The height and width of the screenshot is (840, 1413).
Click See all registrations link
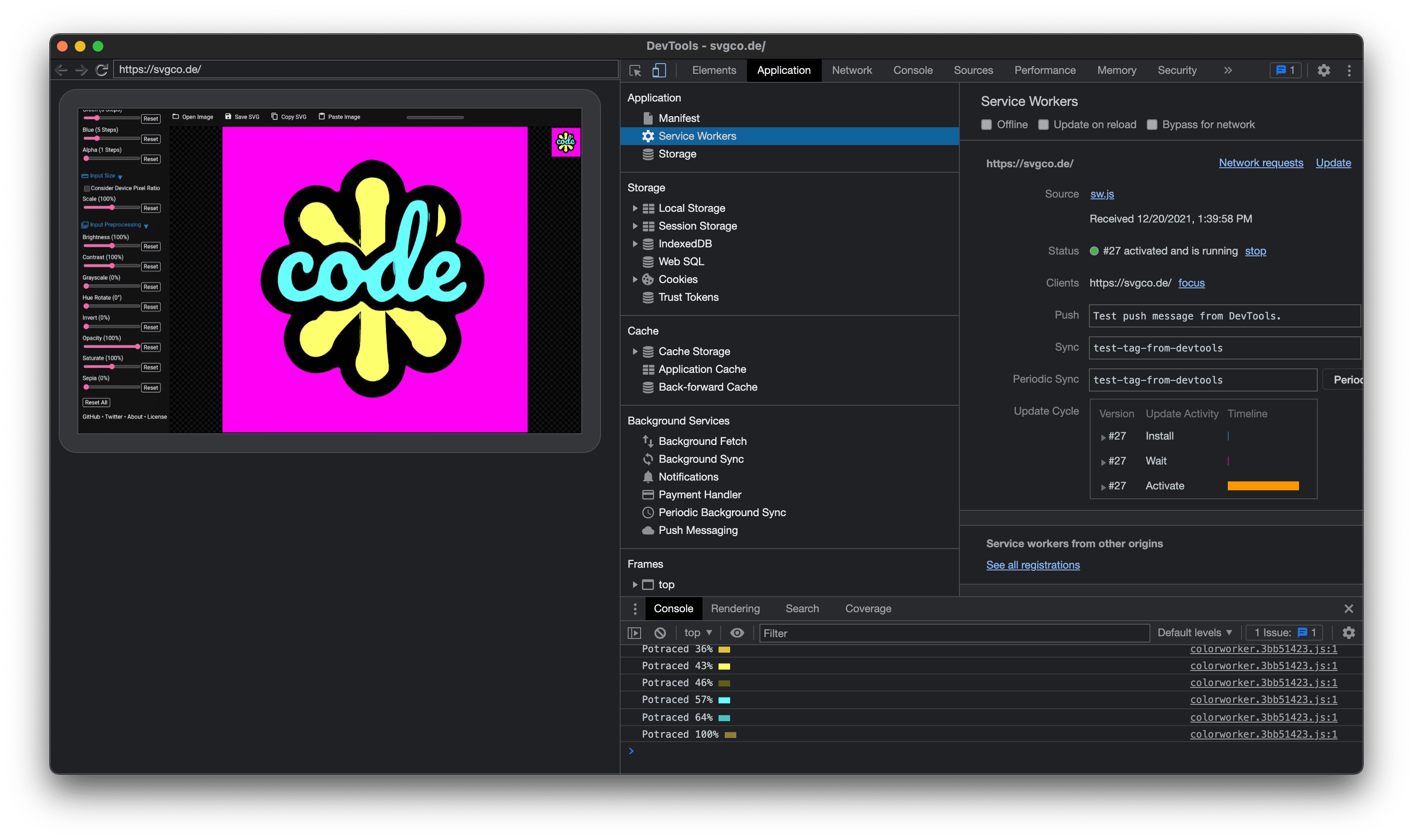point(1032,565)
